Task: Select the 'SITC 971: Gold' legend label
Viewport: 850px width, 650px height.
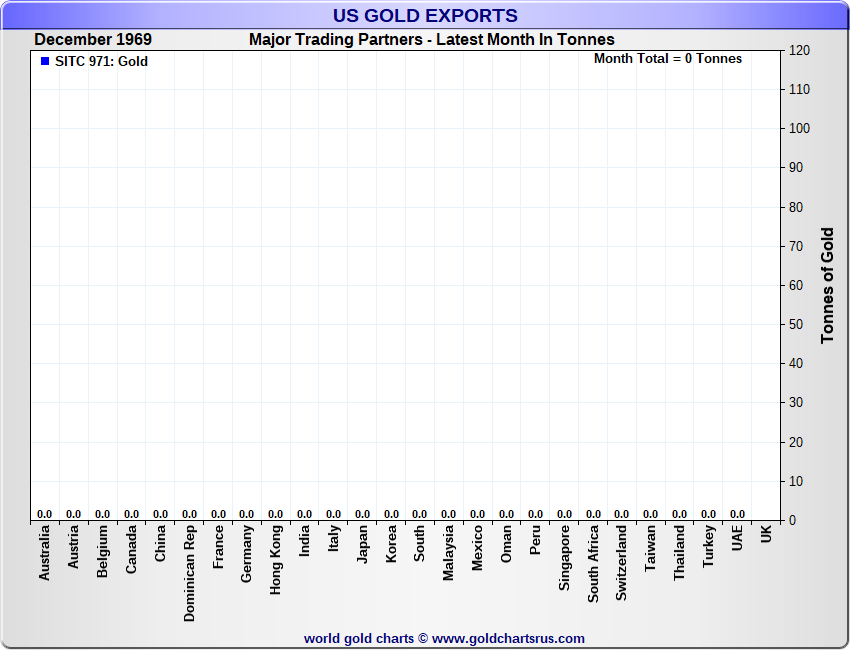Action: (x=101, y=61)
